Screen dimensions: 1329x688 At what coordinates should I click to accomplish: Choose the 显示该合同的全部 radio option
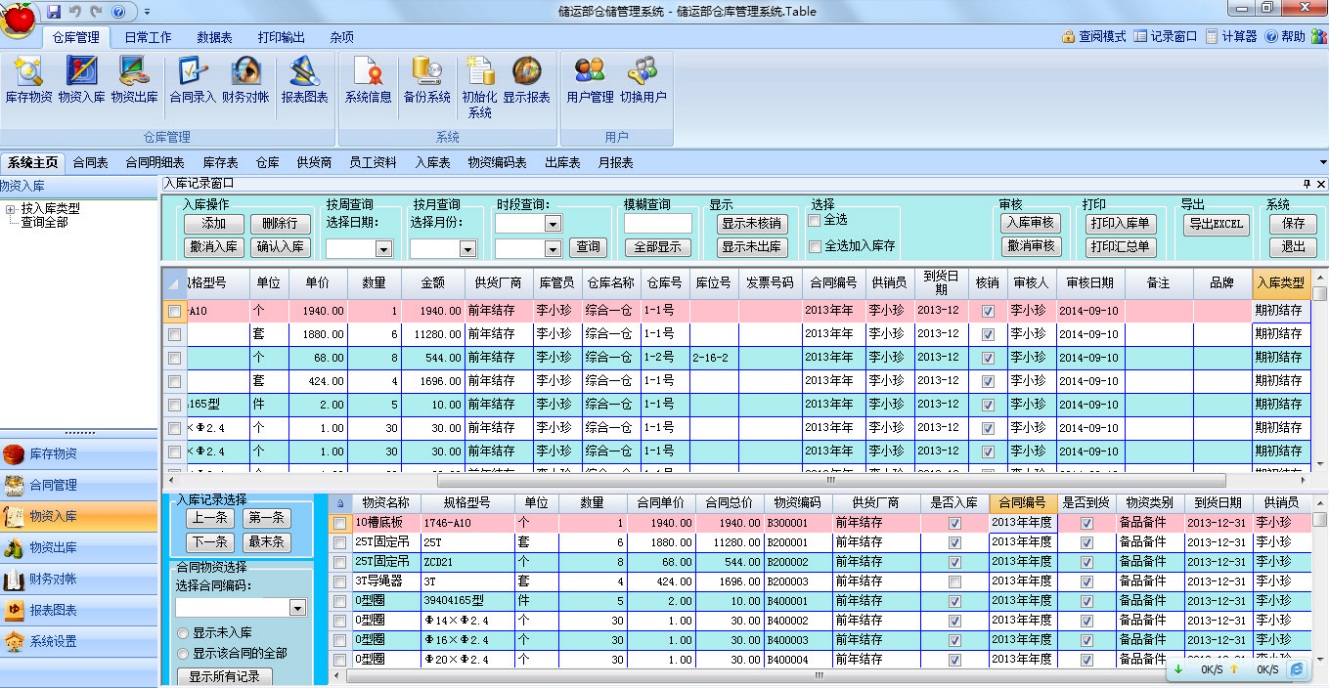[x=183, y=653]
